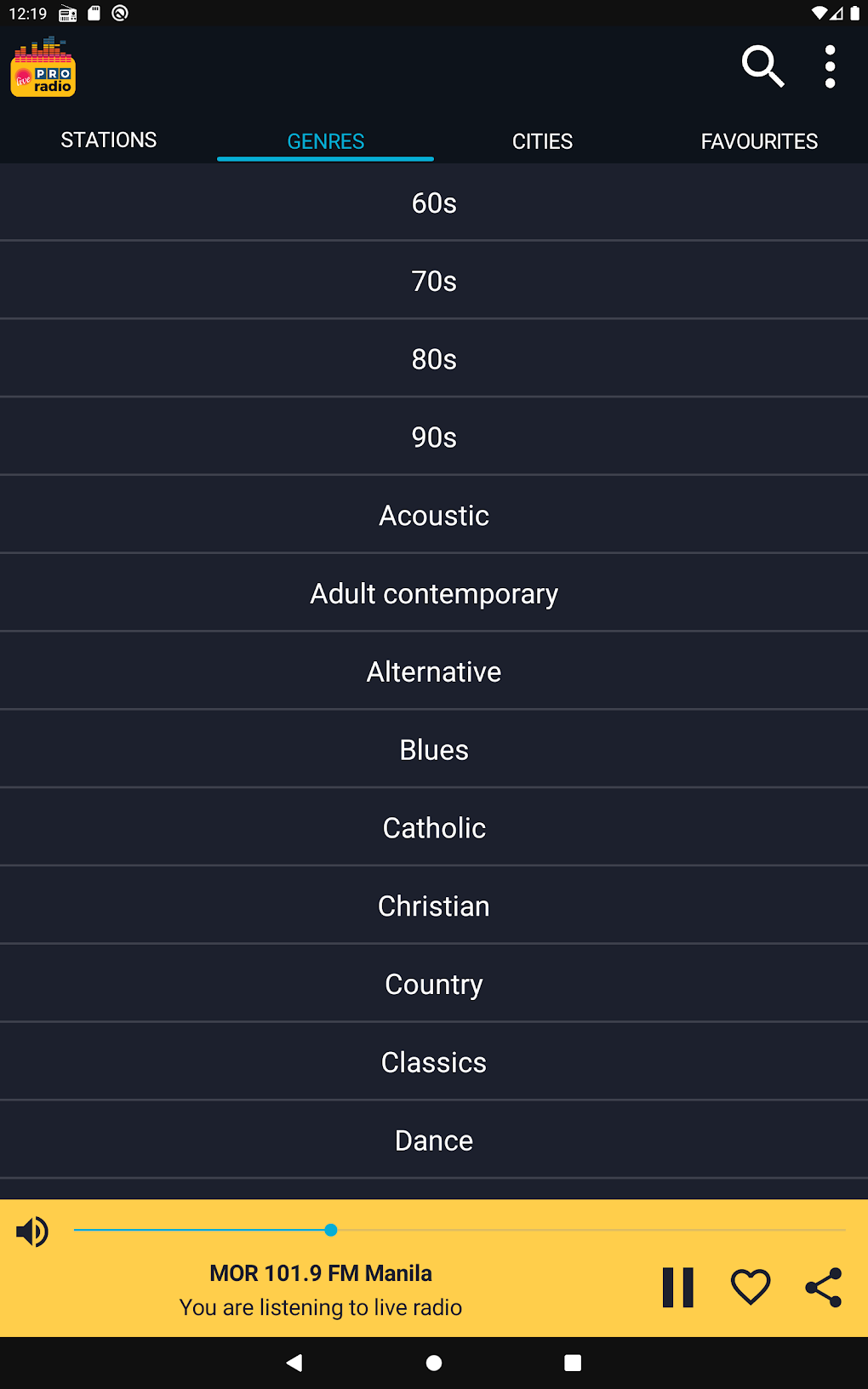The width and height of the screenshot is (868, 1389).
Task: Open the Blues genre
Action: (434, 750)
